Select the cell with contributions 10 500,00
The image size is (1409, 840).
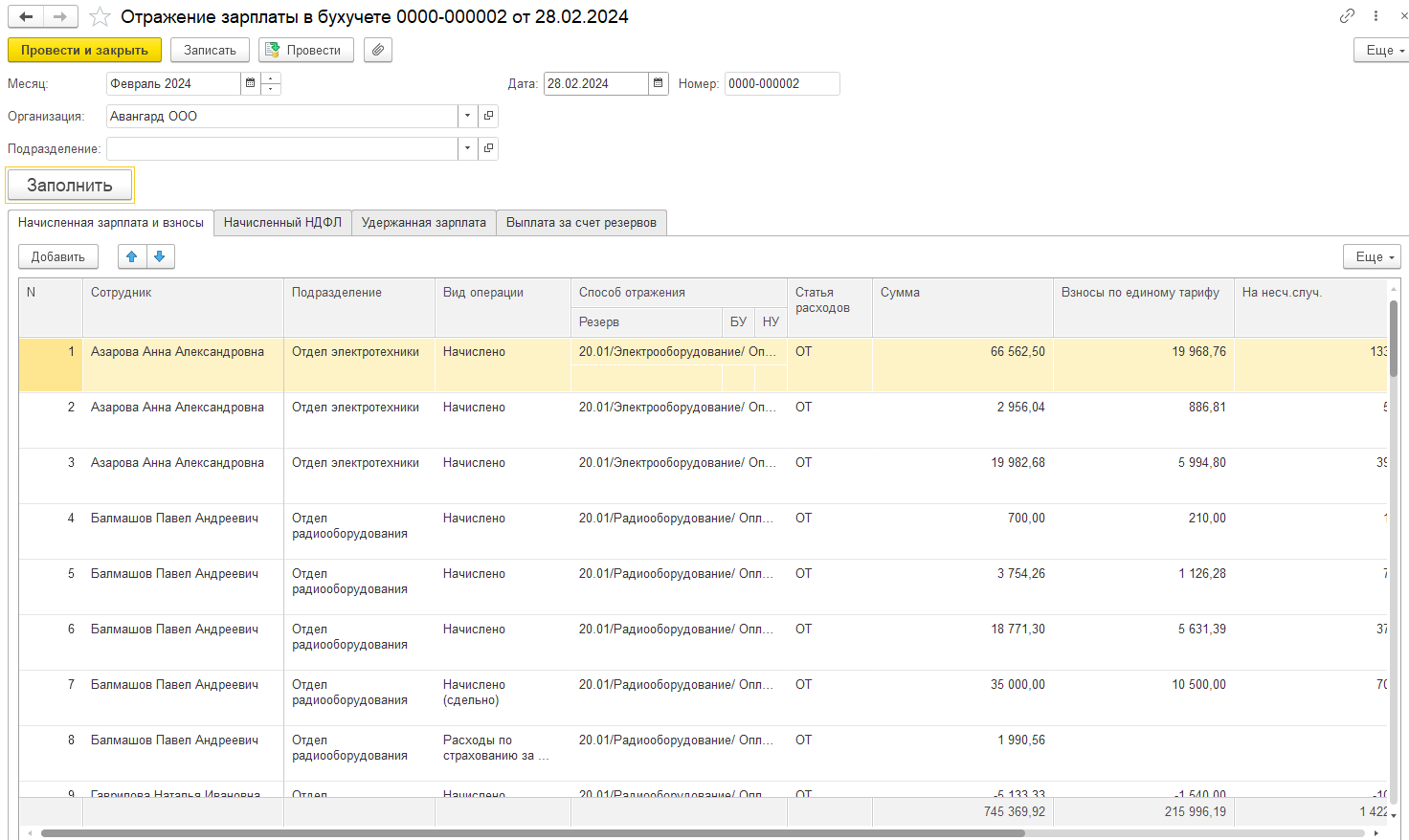[x=1144, y=697]
